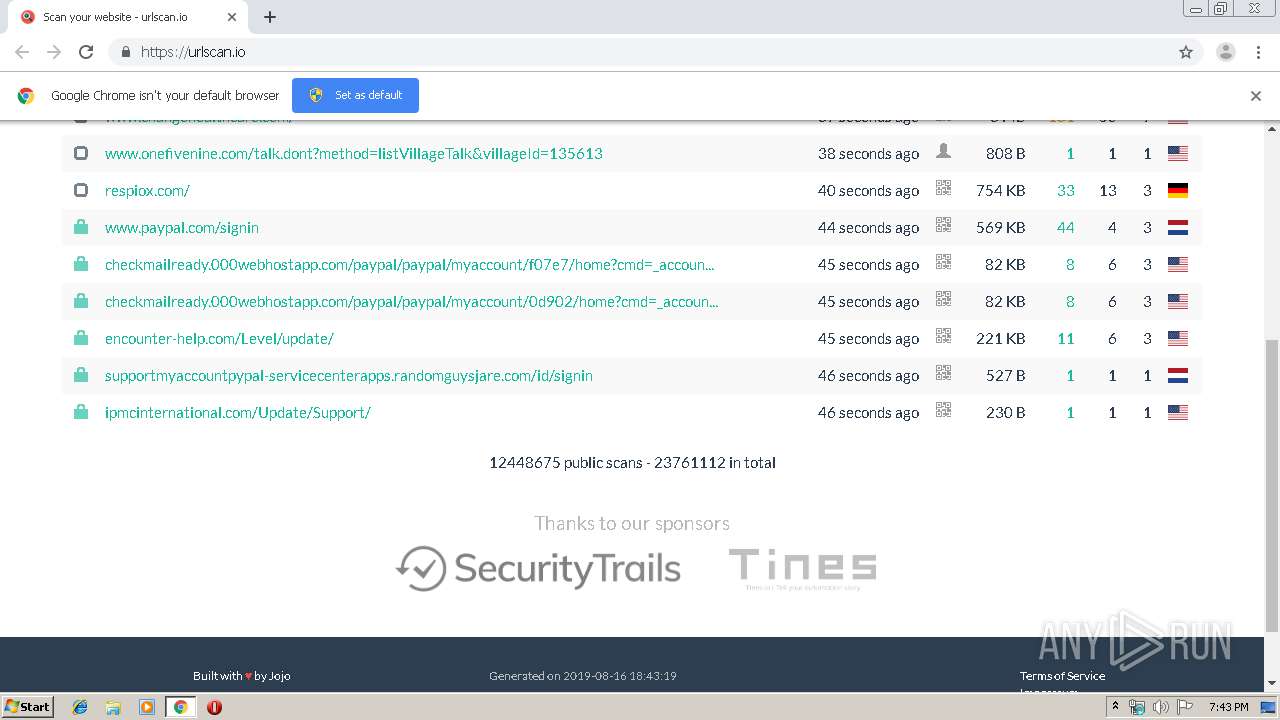Click the Set as default button

click(355, 95)
